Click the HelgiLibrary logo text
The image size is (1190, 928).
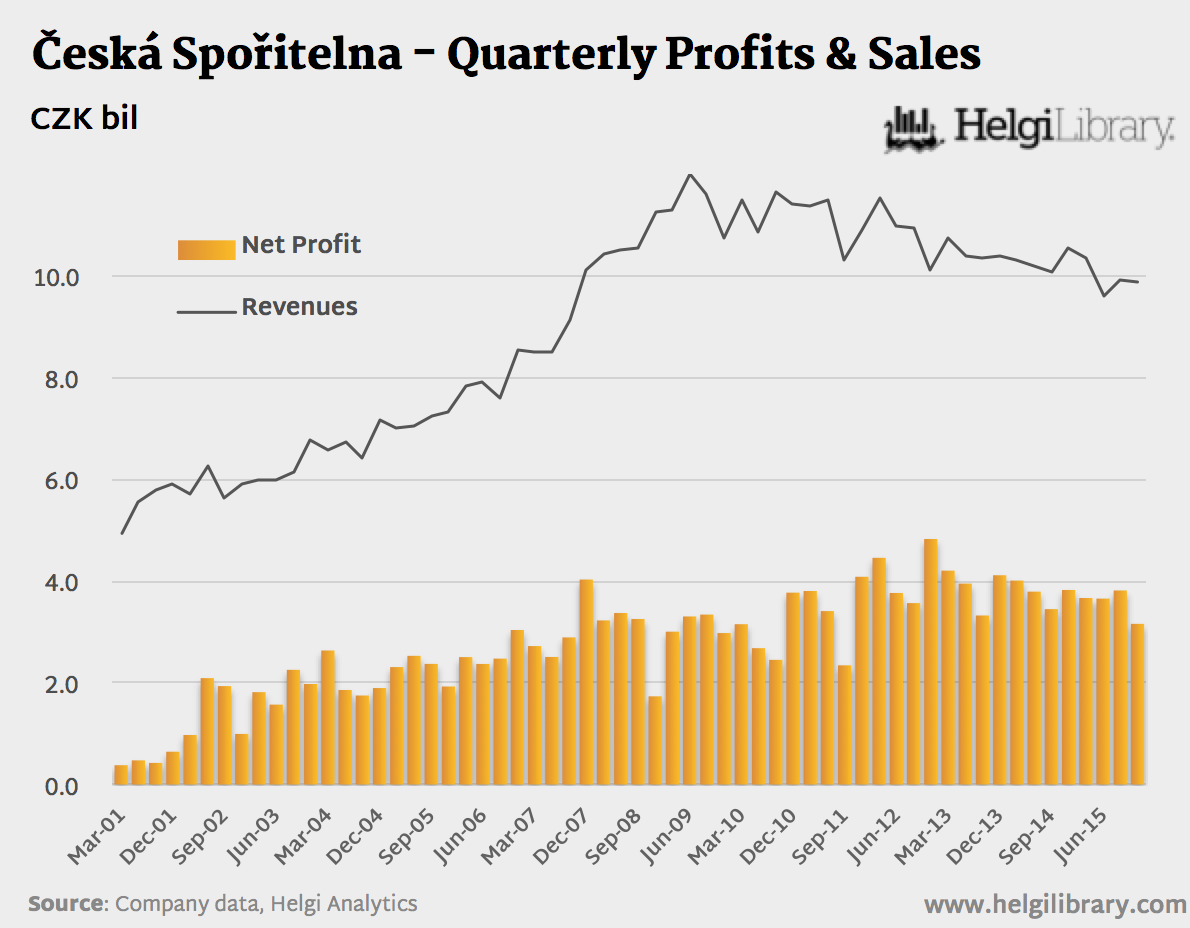click(1062, 129)
